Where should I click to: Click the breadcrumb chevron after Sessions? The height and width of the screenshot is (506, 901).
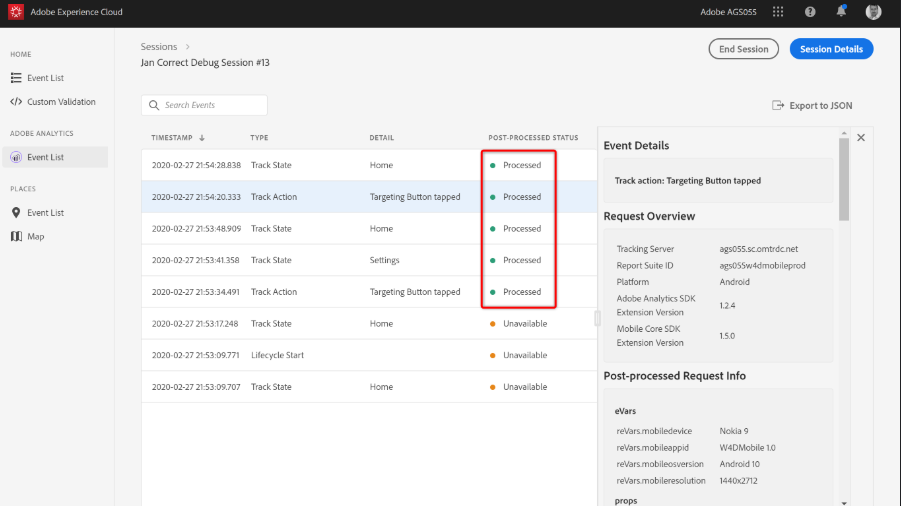click(x=187, y=47)
